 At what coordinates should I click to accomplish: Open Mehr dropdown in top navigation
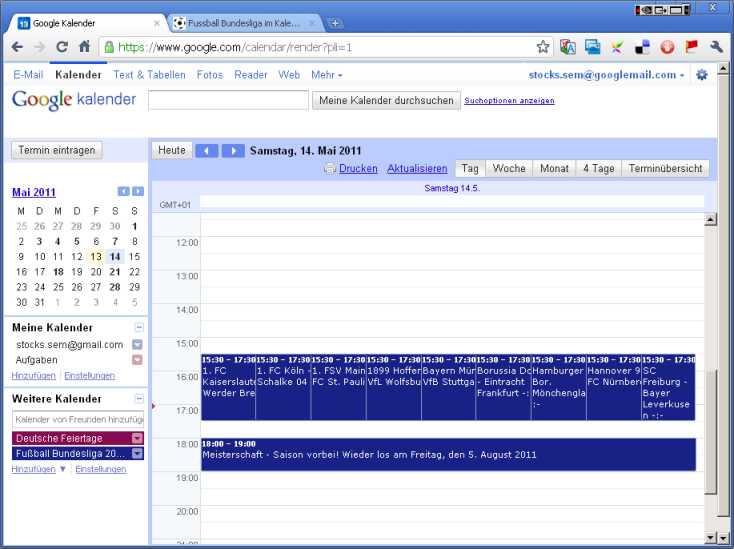point(326,75)
